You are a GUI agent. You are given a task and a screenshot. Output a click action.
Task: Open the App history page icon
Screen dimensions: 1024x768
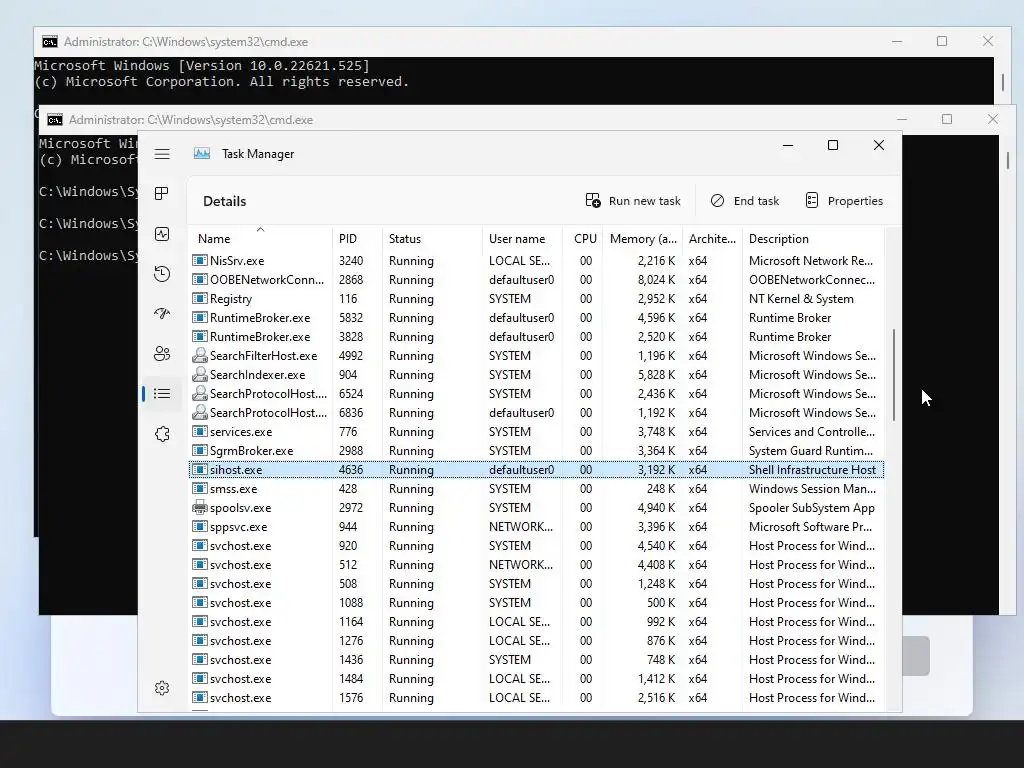[162, 274]
